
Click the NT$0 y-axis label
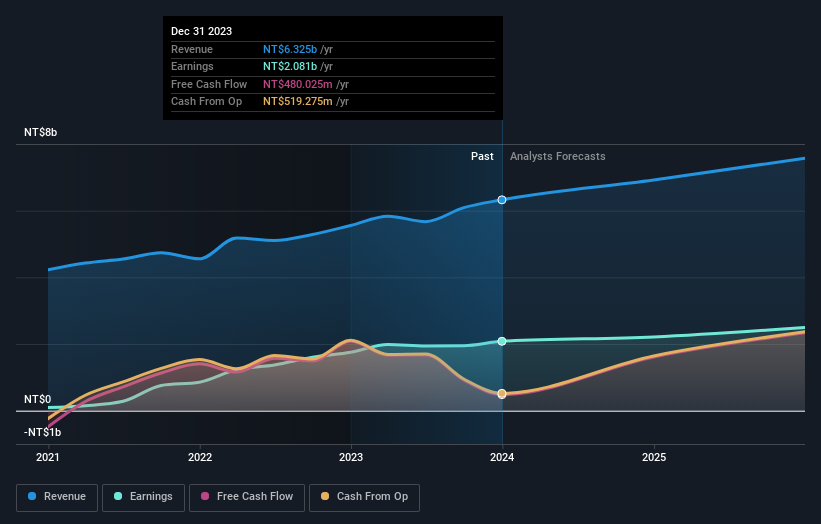(38, 399)
